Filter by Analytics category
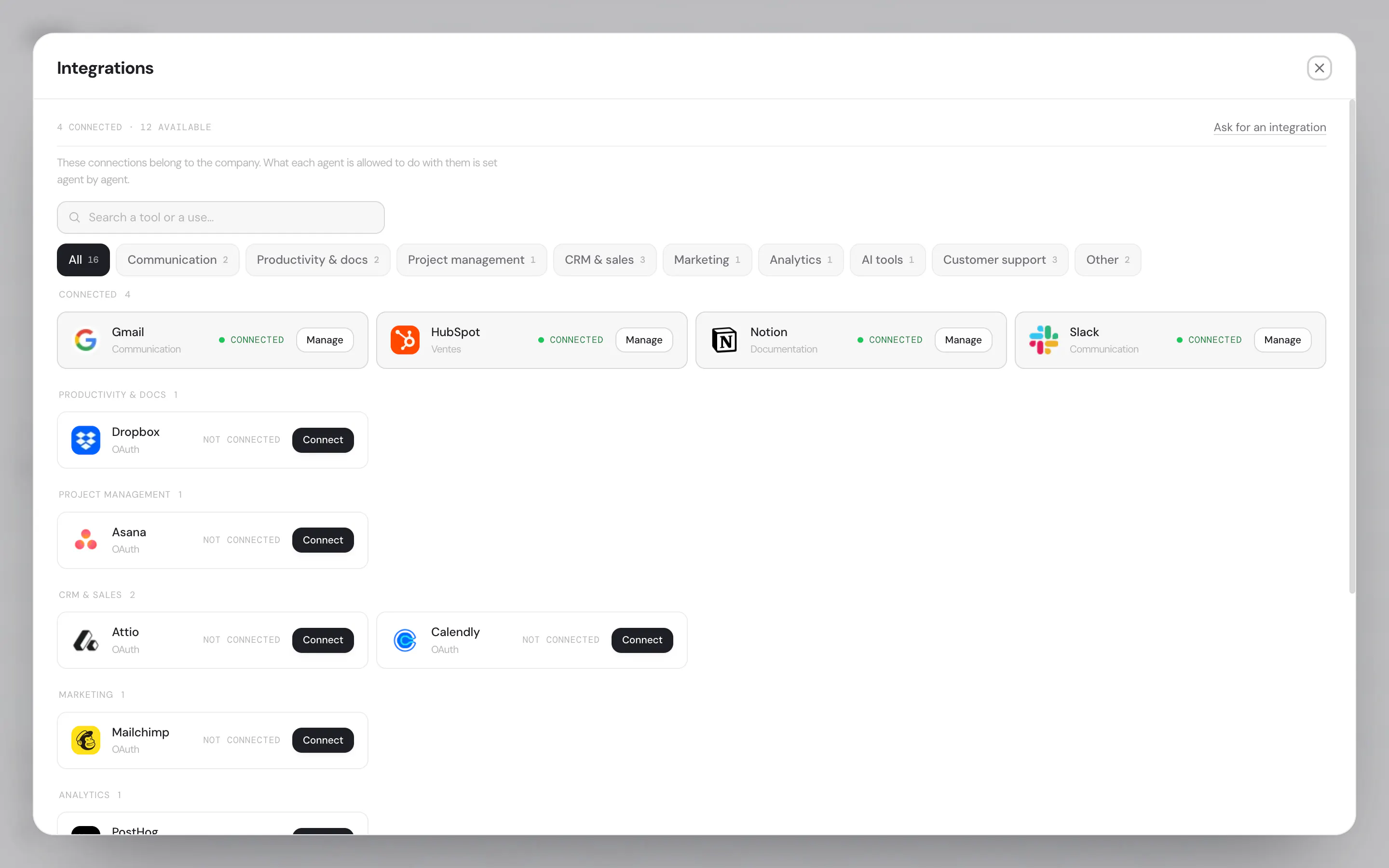1389x868 pixels. point(801,259)
